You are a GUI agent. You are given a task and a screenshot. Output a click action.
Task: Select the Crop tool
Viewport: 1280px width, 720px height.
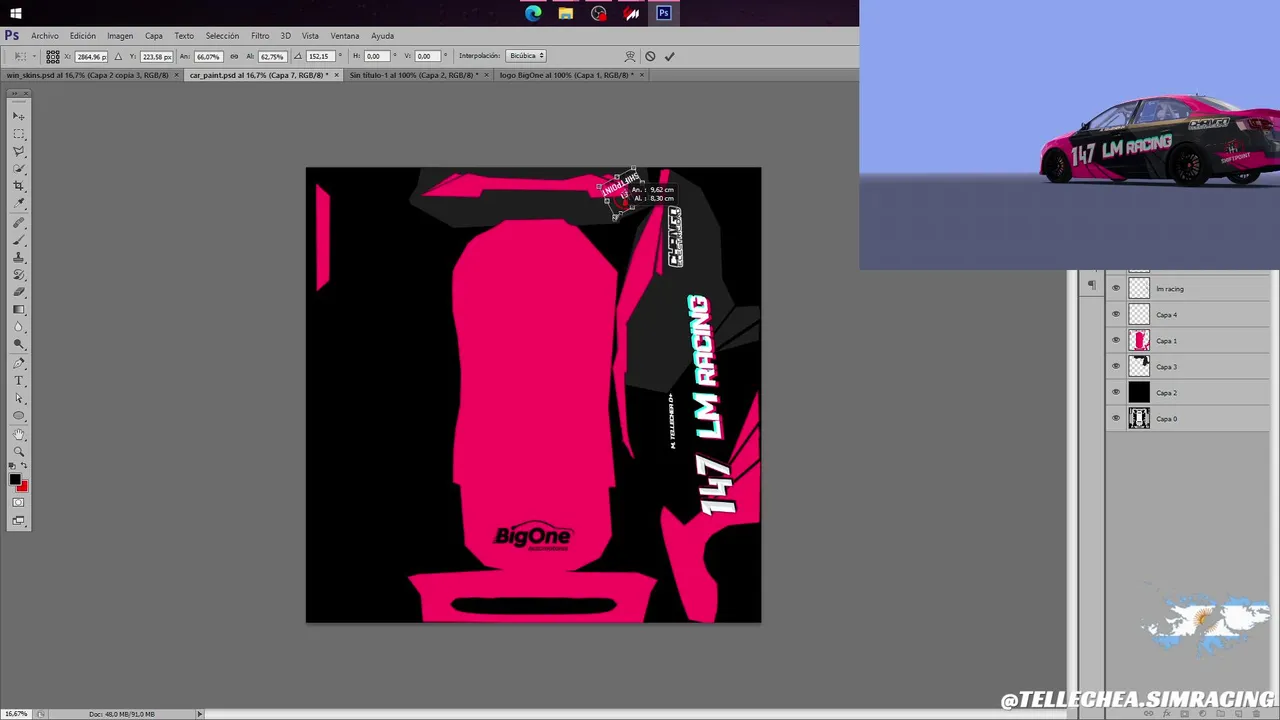[x=19, y=186]
